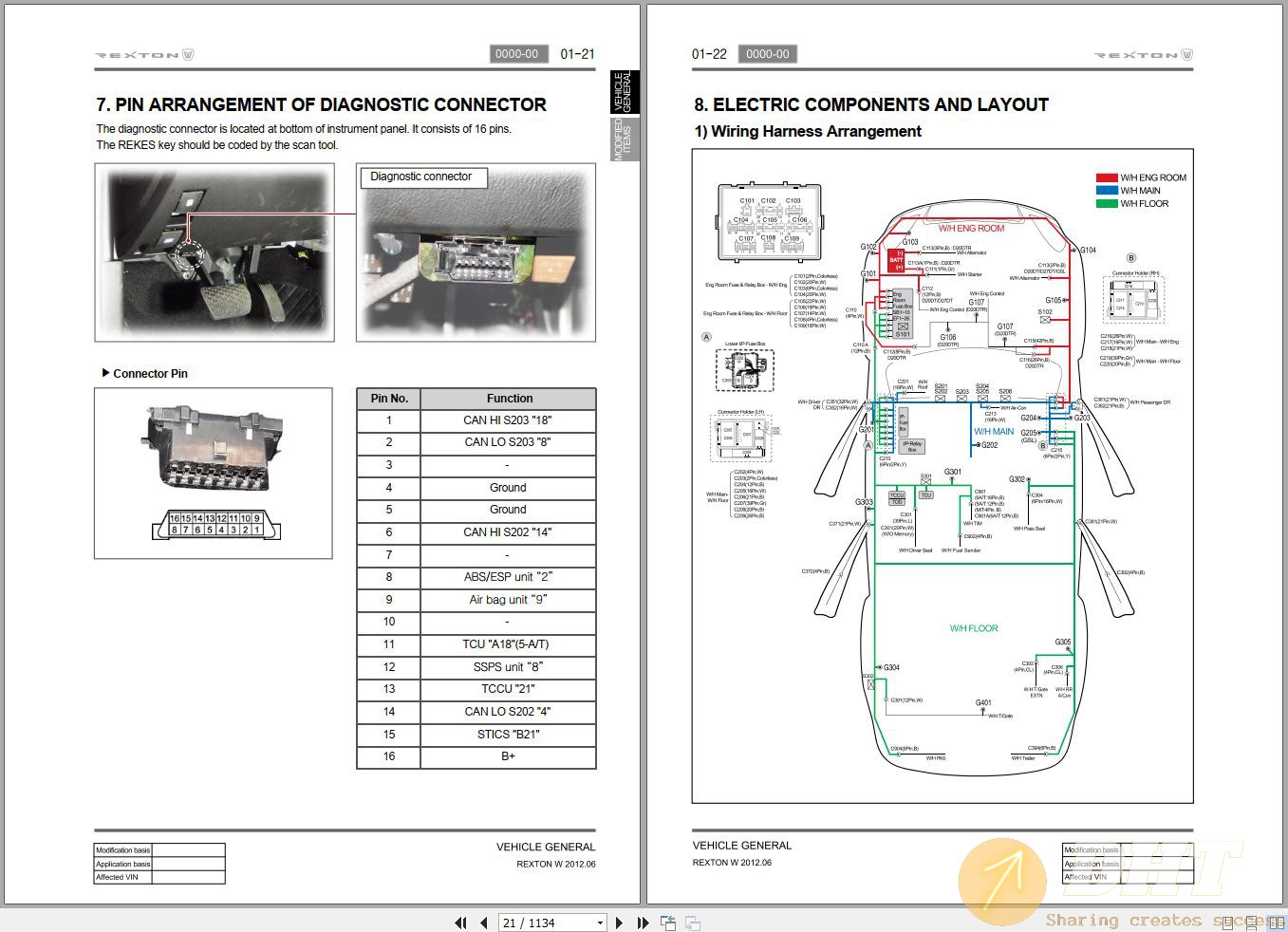Screen dimensions: 1288x932
Task: Click table cell 'ABS/ESP unit "2"'
Action: [x=508, y=577]
